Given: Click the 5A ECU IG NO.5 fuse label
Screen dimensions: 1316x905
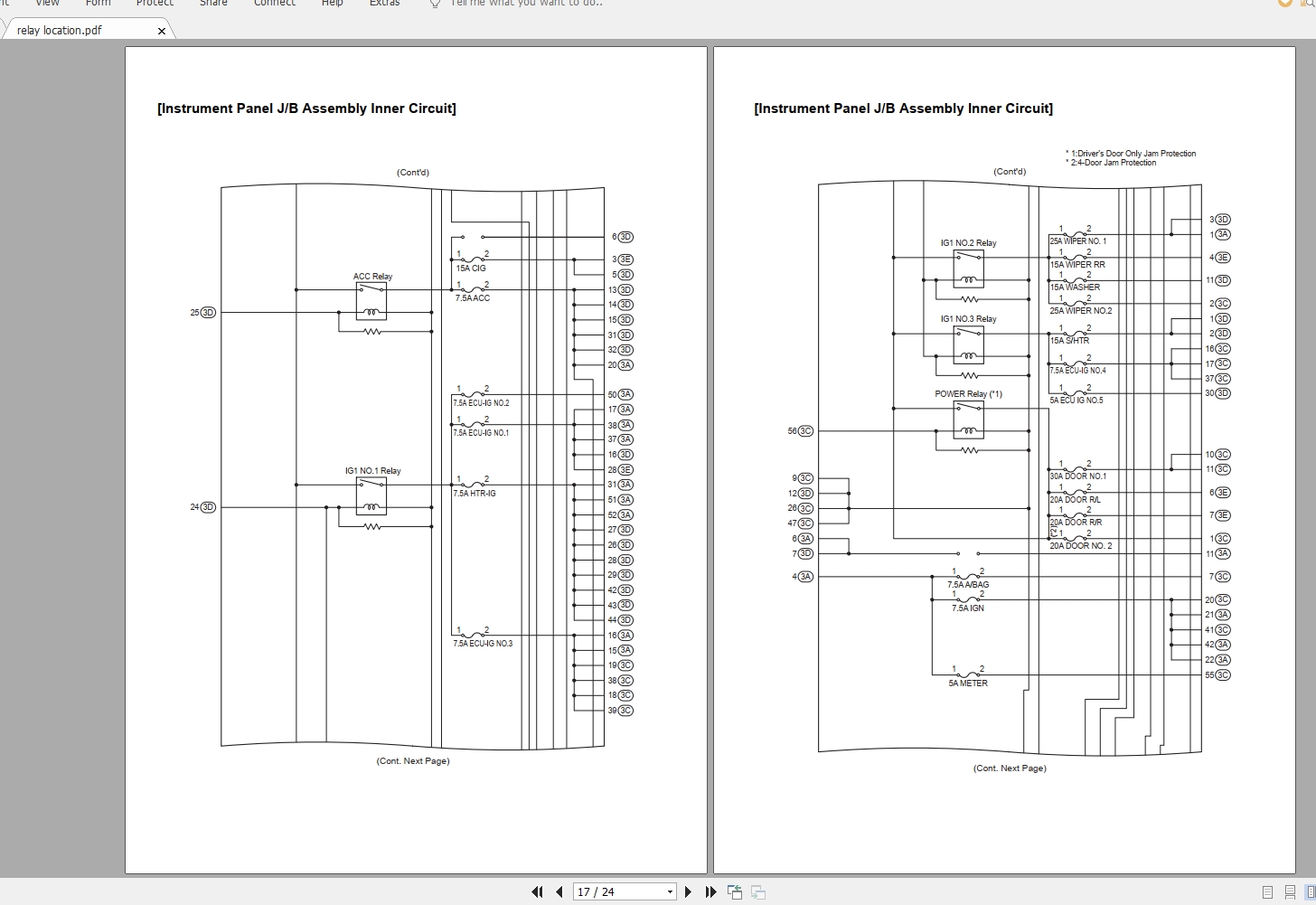Looking at the screenshot, I should pyautogui.click(x=1076, y=401).
